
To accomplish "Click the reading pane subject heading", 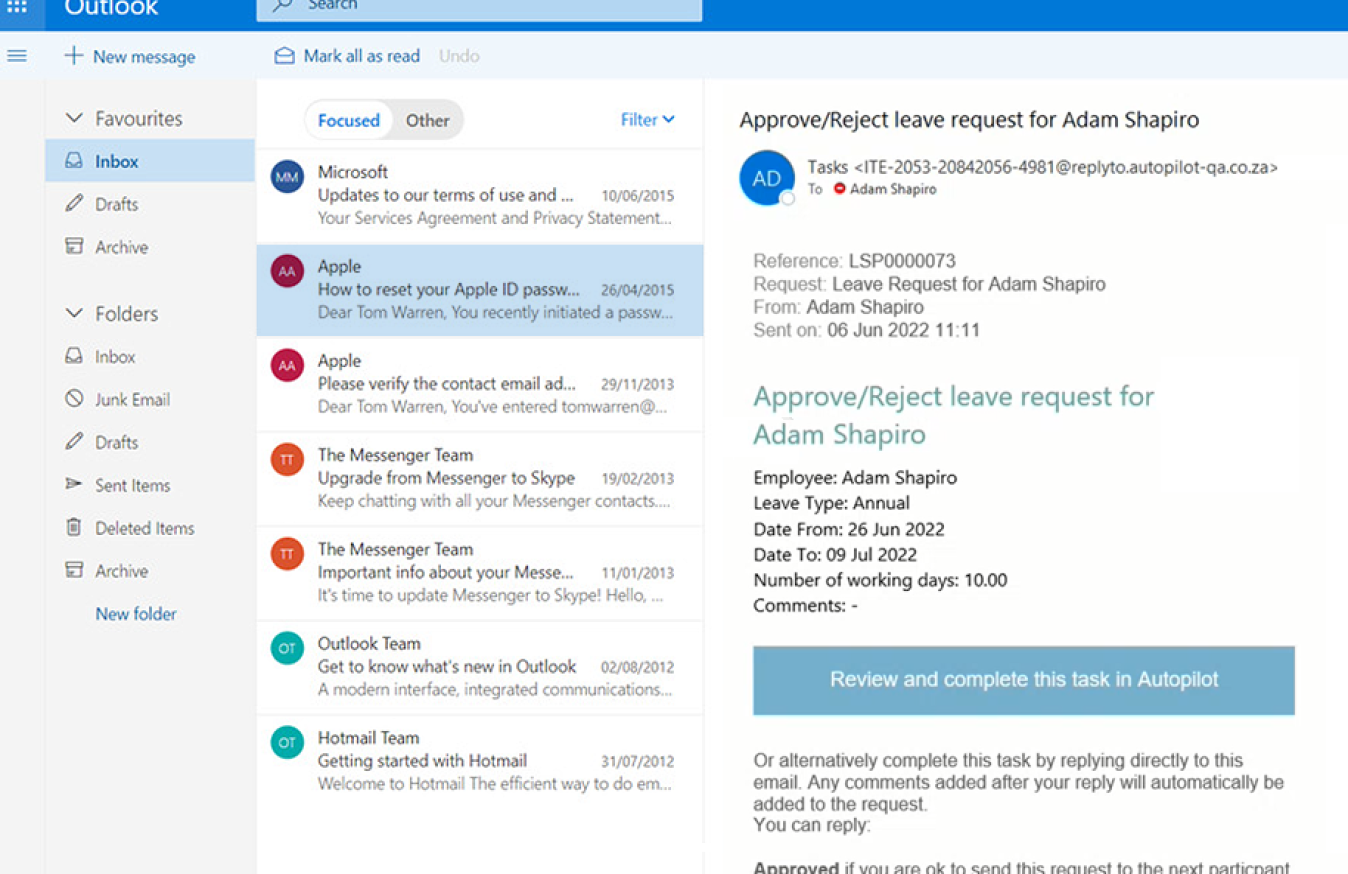I will tap(969, 119).
